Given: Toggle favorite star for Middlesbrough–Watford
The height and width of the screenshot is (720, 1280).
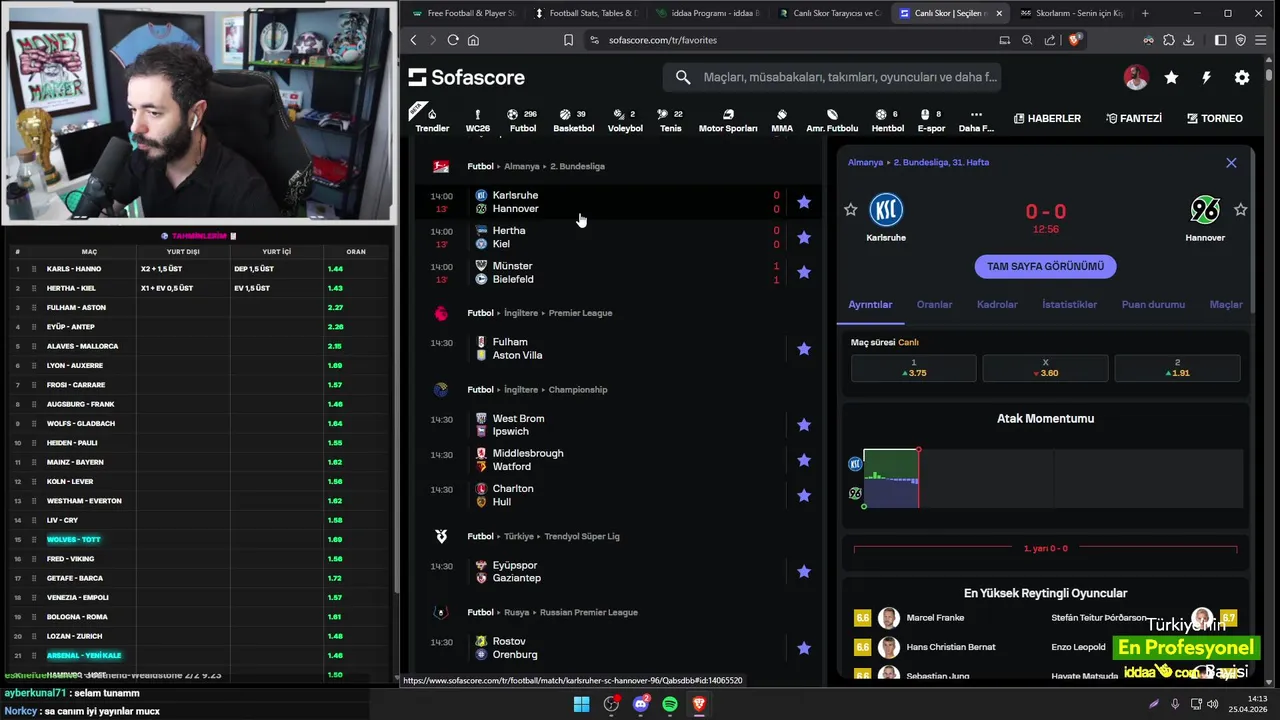Looking at the screenshot, I should [804, 460].
